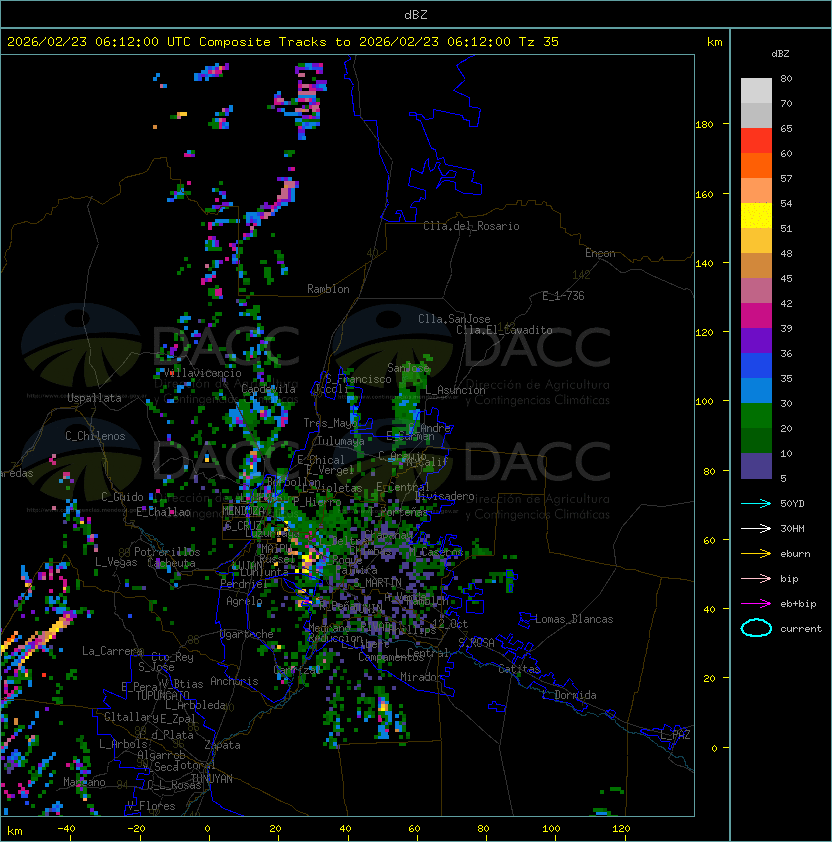Click the 'V_Flores' place label
832x842 pixels.
(151, 806)
